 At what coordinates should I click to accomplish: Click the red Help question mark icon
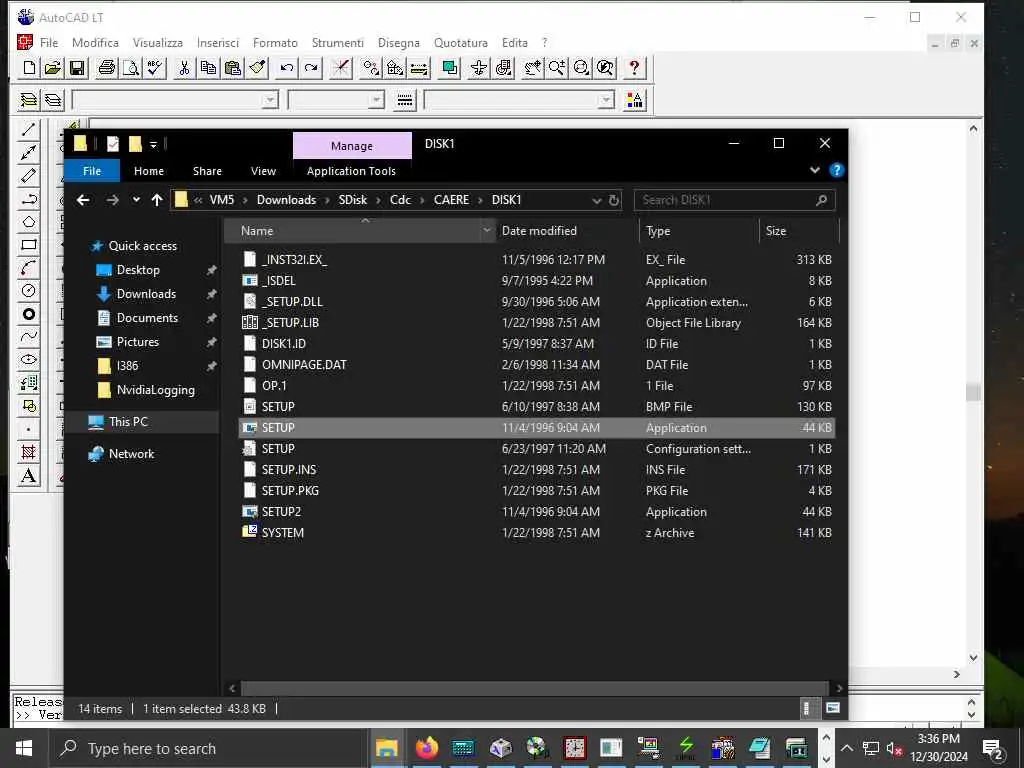coord(633,68)
